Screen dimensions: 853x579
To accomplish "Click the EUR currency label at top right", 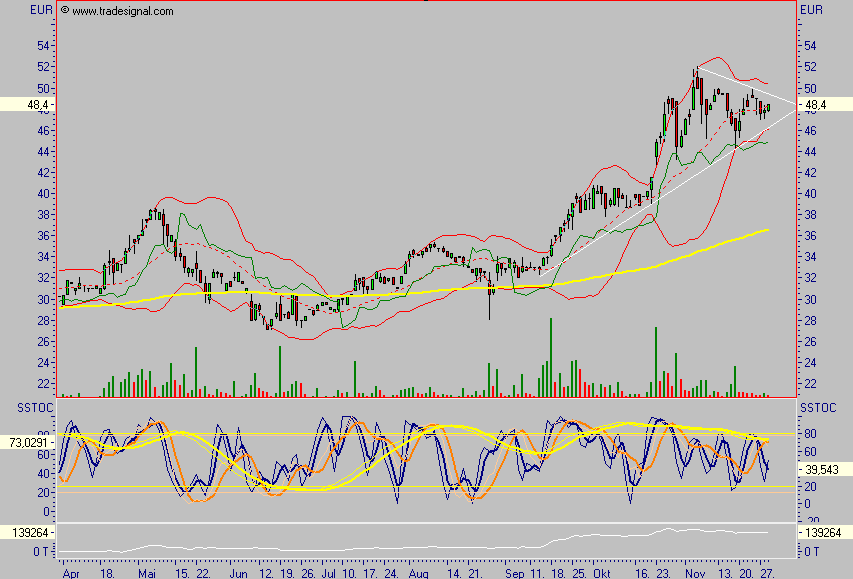I will 811,10.
